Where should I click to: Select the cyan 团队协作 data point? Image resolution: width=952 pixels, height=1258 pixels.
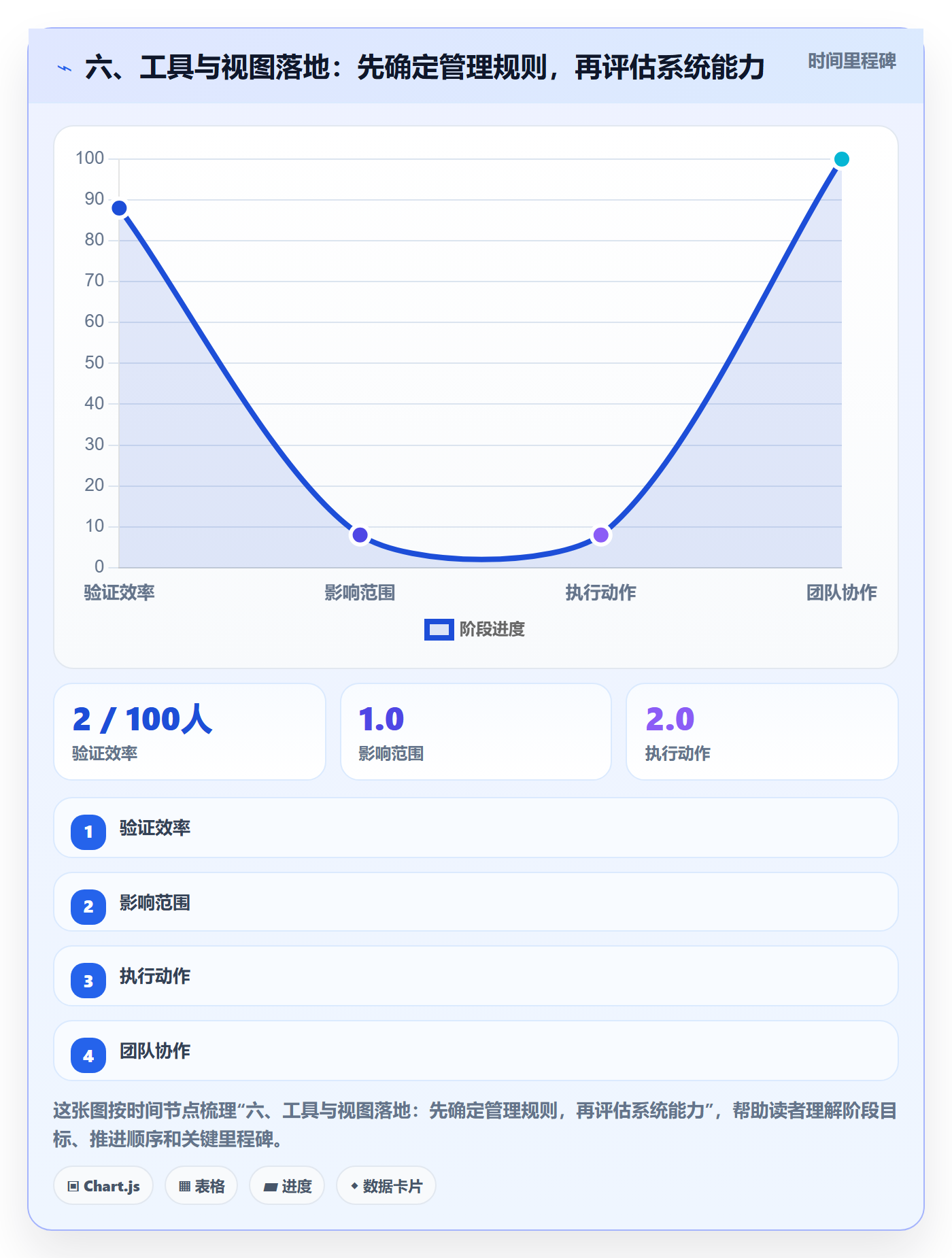point(841,159)
